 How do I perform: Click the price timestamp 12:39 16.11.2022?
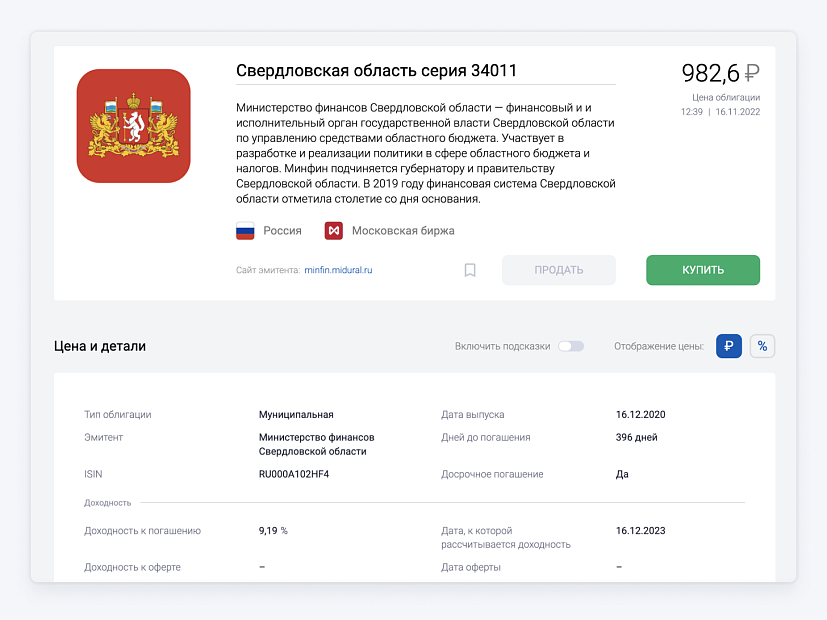coord(720,112)
